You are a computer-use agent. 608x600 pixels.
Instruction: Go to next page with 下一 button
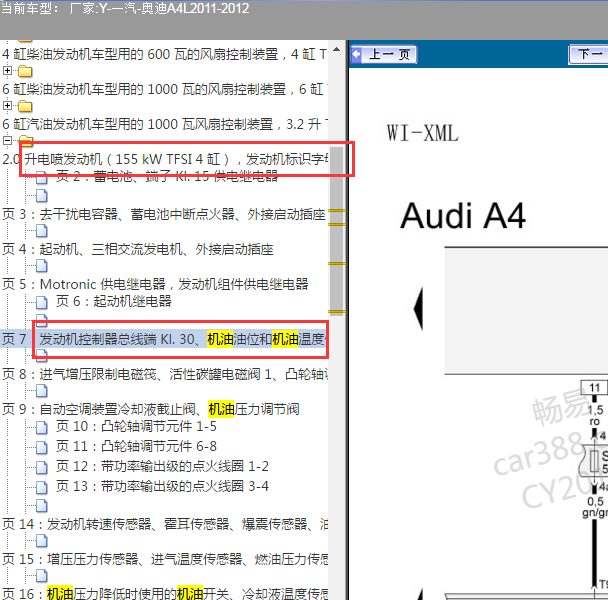pos(588,55)
